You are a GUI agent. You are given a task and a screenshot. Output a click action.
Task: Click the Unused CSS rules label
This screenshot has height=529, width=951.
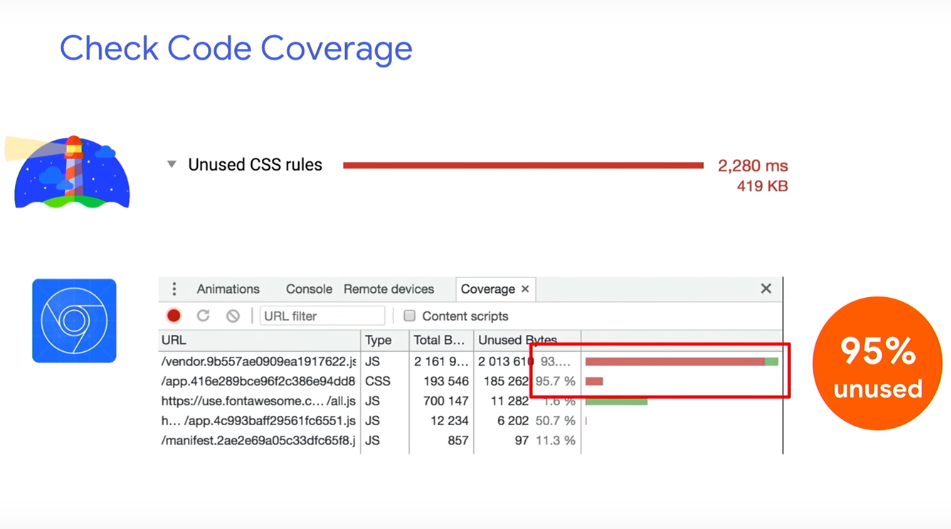coord(255,165)
